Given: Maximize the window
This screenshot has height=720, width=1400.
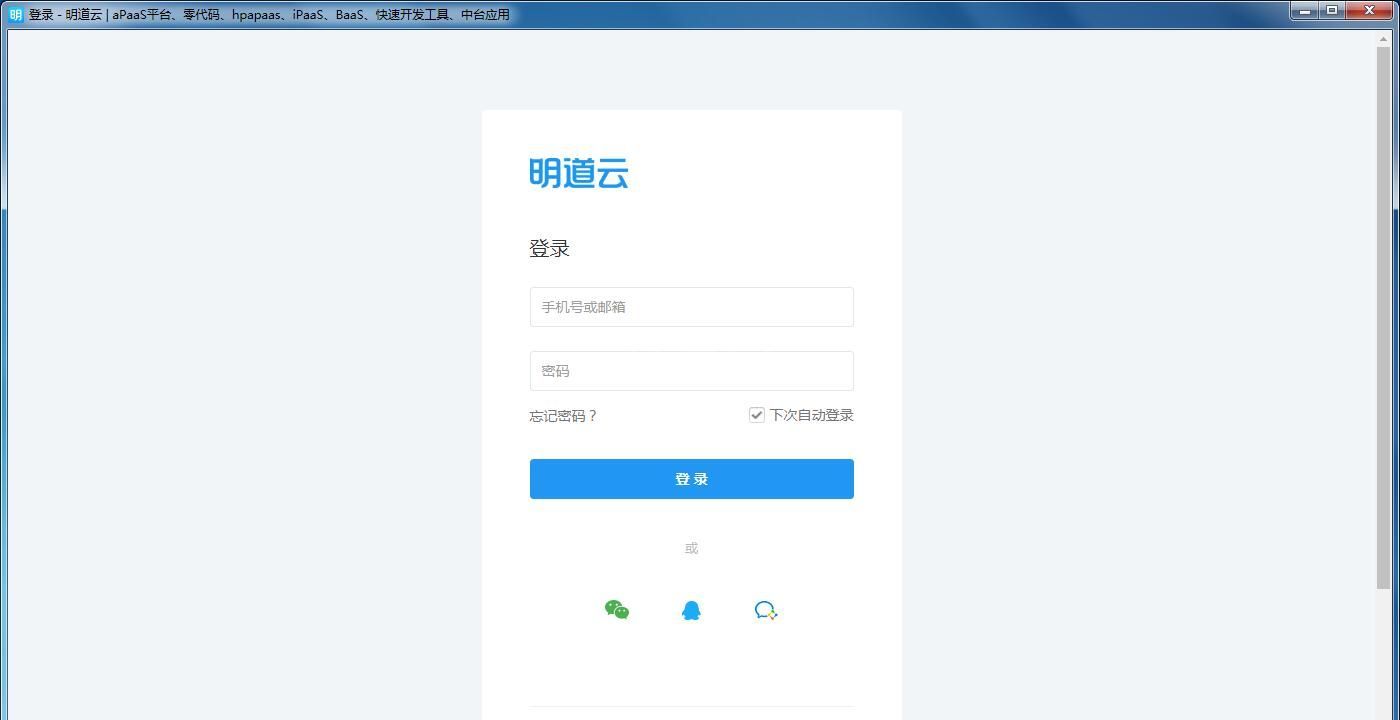Looking at the screenshot, I should pos(1333,10).
